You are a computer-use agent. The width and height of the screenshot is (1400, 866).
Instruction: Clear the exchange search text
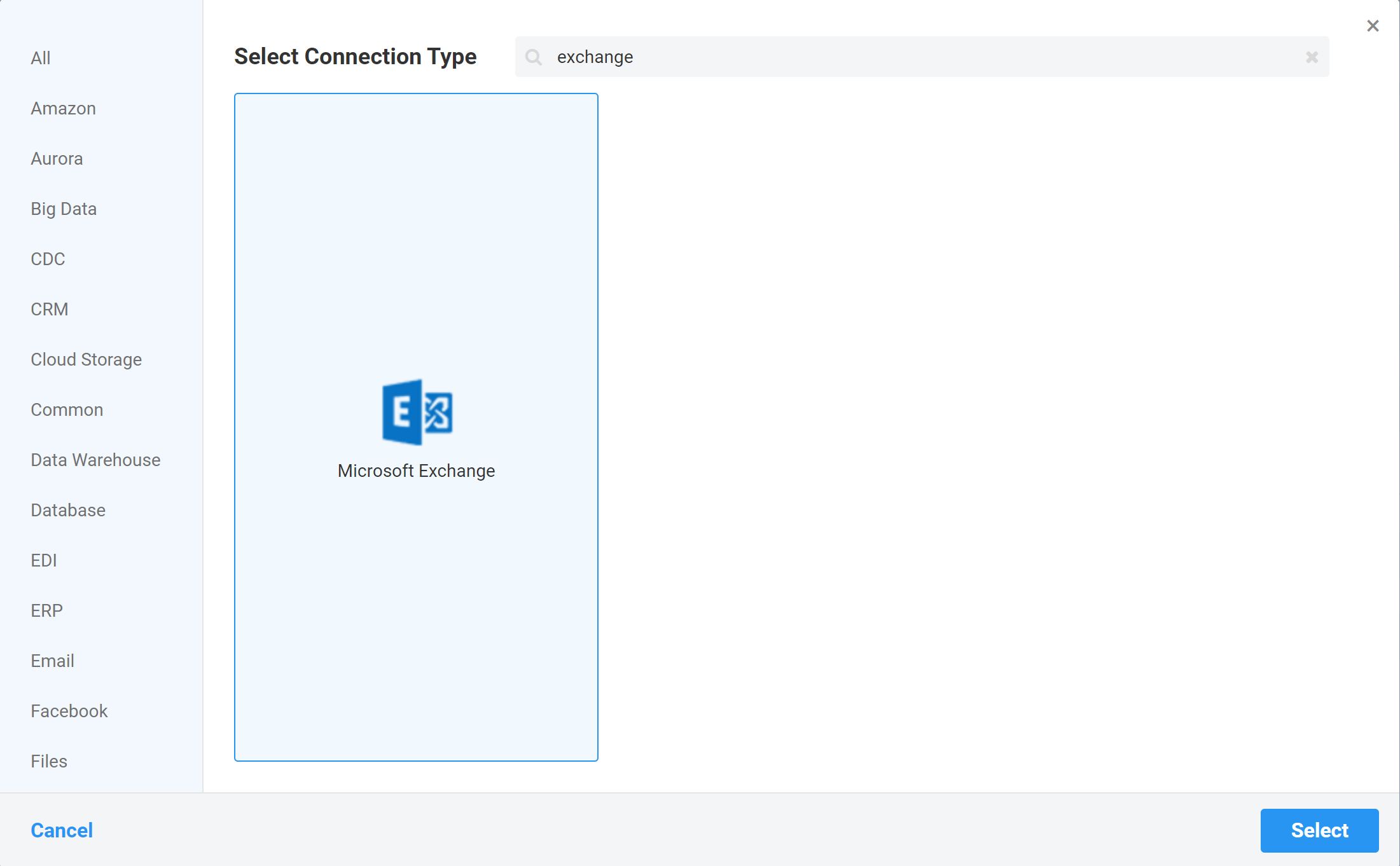point(1312,57)
